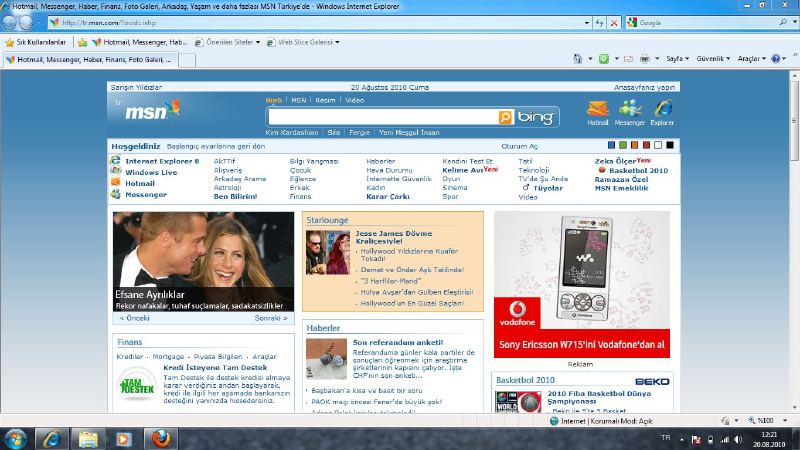Click the browser back arrow button

(x=9, y=22)
